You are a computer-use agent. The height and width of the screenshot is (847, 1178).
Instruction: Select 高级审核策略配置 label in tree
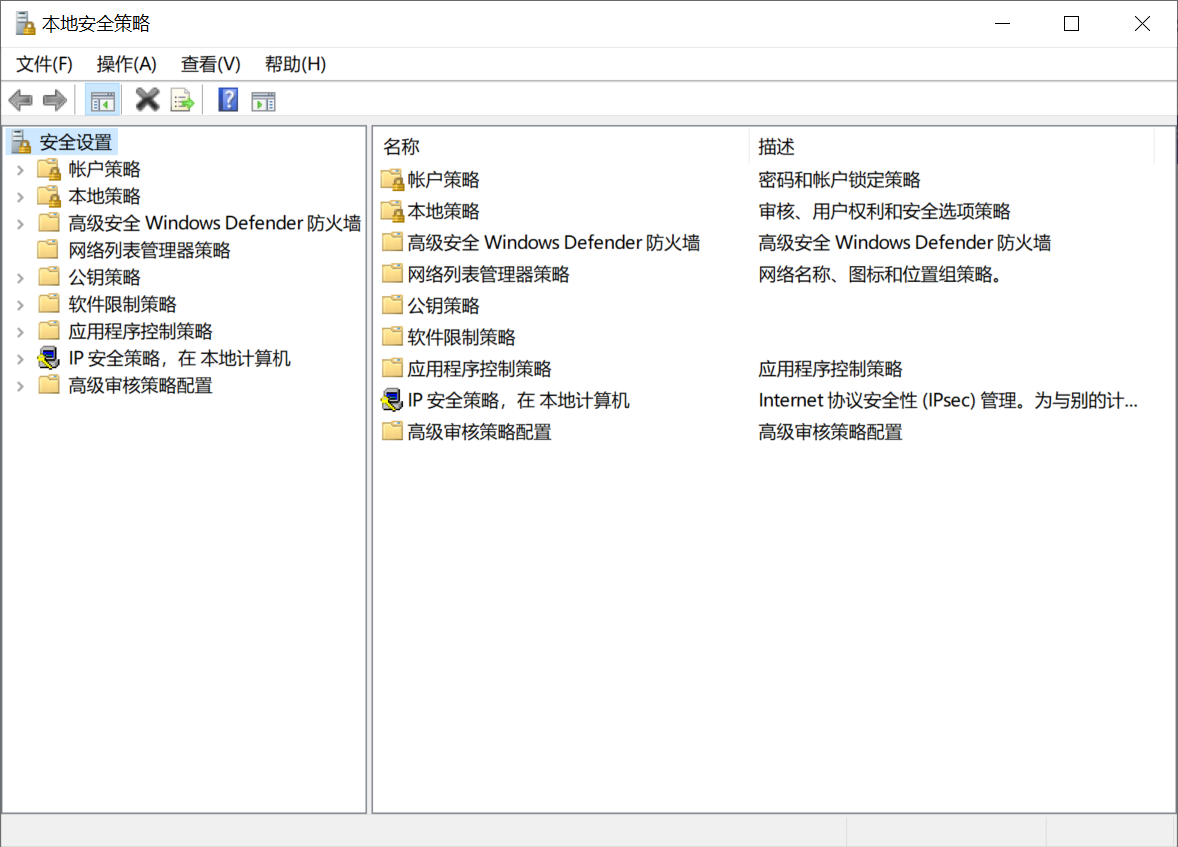tap(140, 386)
